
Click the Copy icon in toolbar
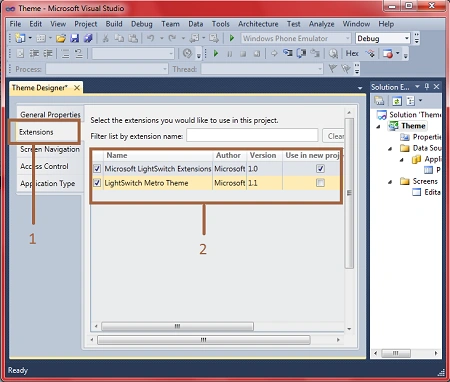click(119, 38)
